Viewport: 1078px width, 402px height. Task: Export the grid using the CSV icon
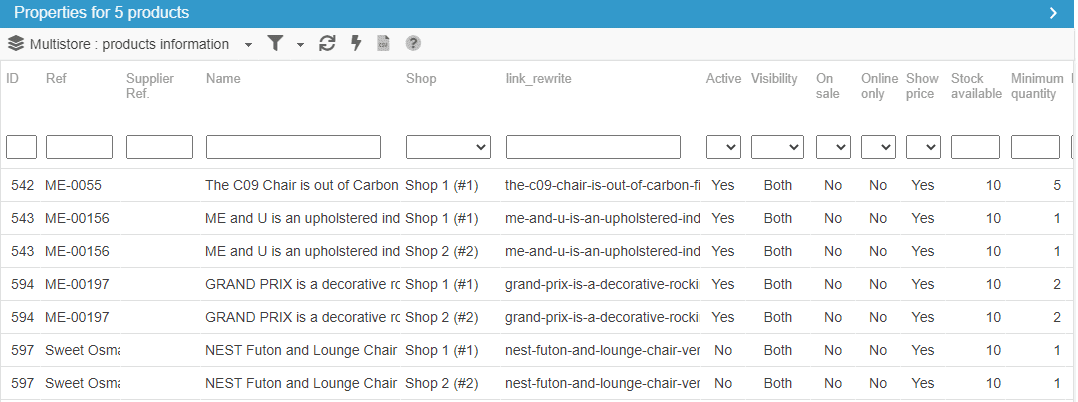coord(383,44)
